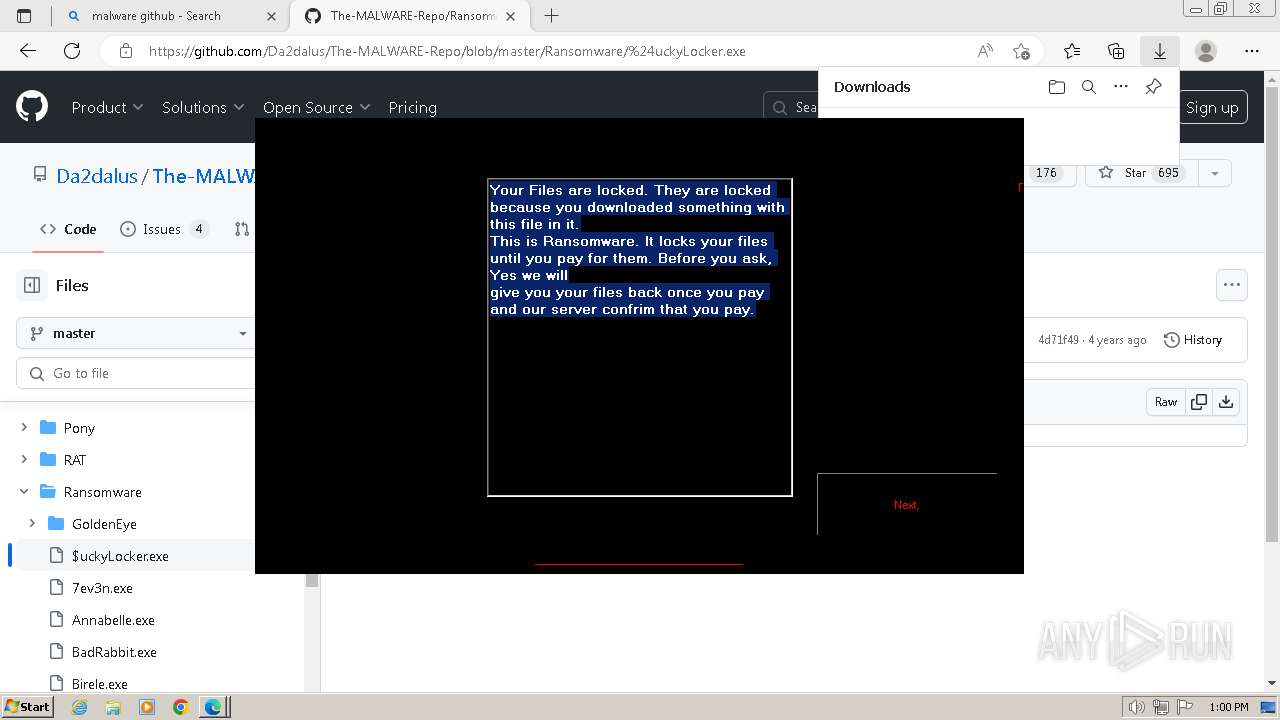Expand the Pony folder
The height and width of the screenshot is (720, 1280).
24,428
